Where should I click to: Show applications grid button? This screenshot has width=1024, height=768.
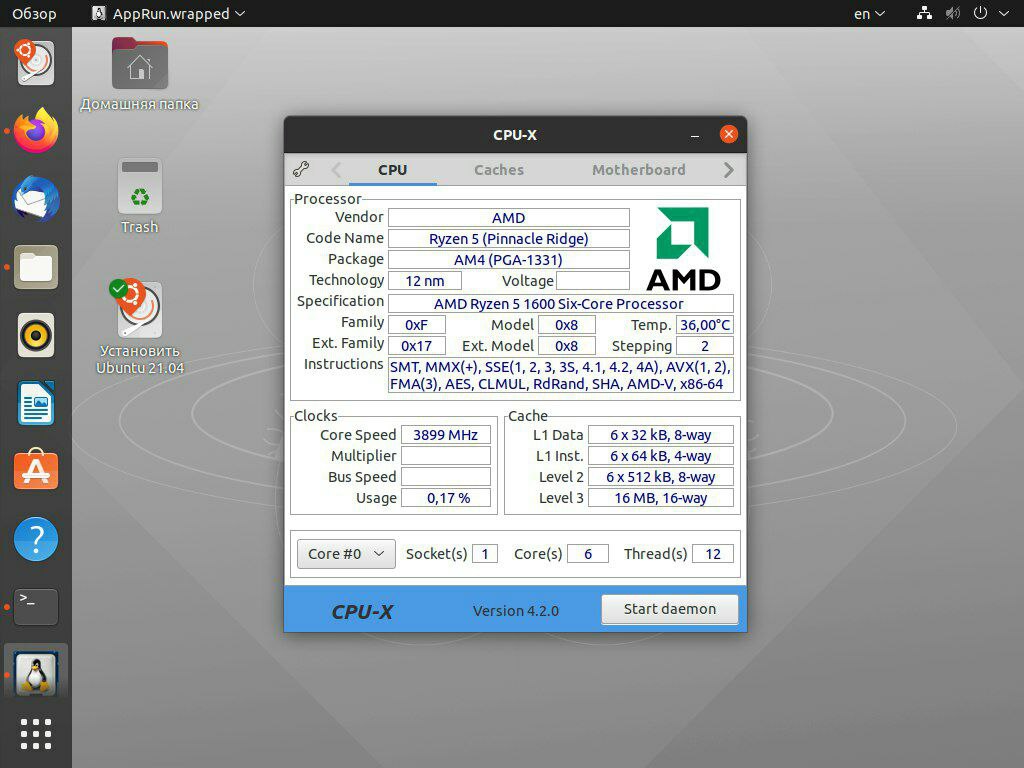coord(36,734)
